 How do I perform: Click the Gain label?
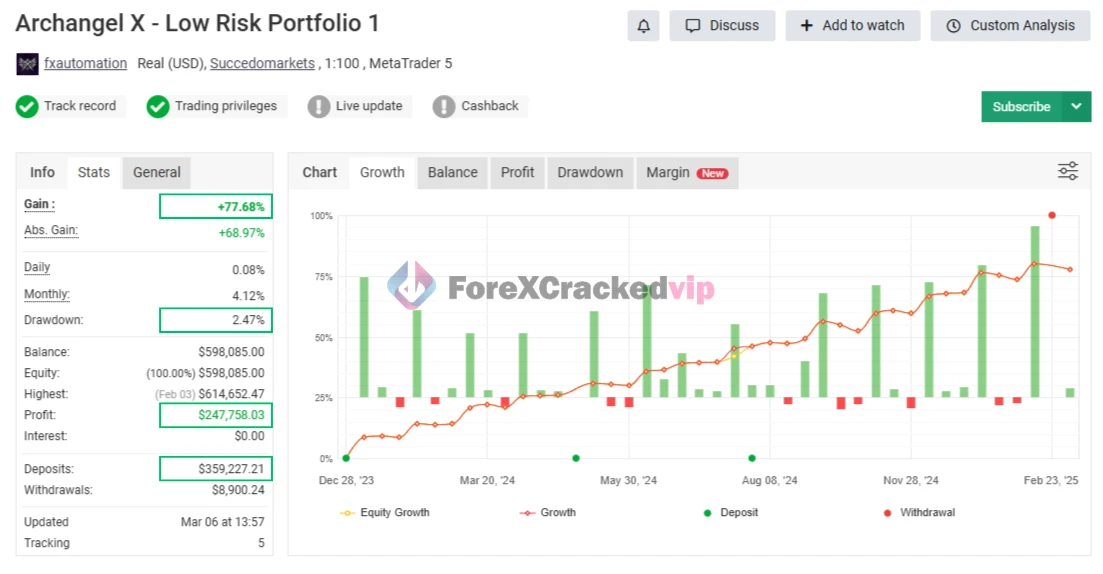[39, 205]
